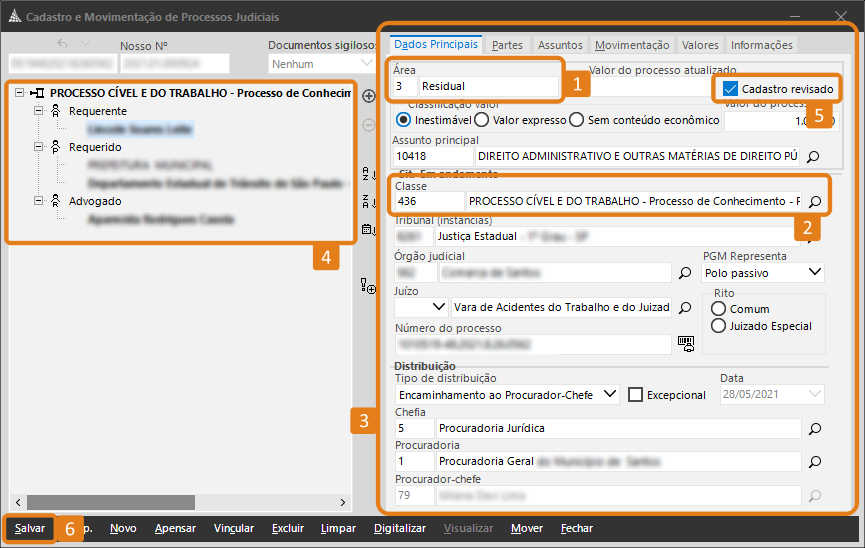Open the PGM Representa dropdown

(815, 272)
